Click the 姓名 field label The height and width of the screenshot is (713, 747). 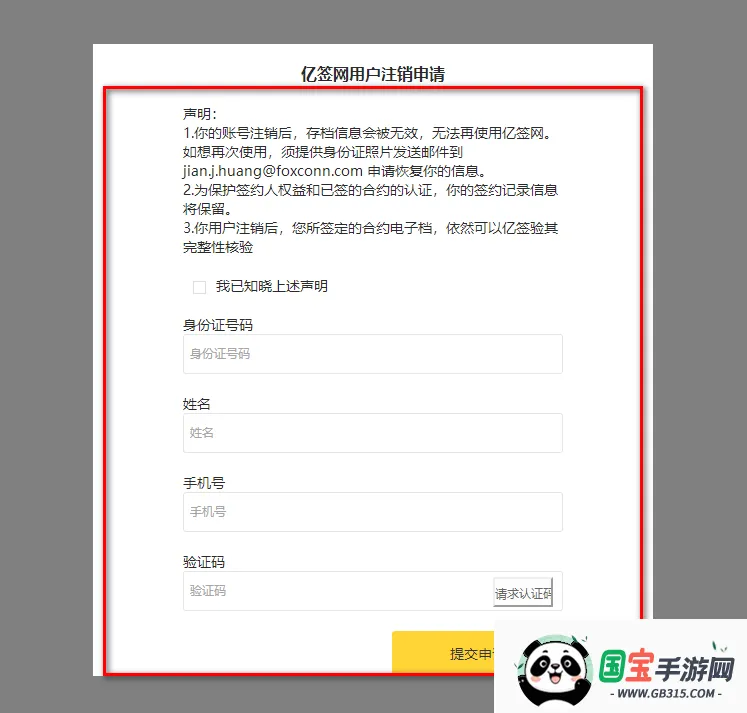coord(197,404)
